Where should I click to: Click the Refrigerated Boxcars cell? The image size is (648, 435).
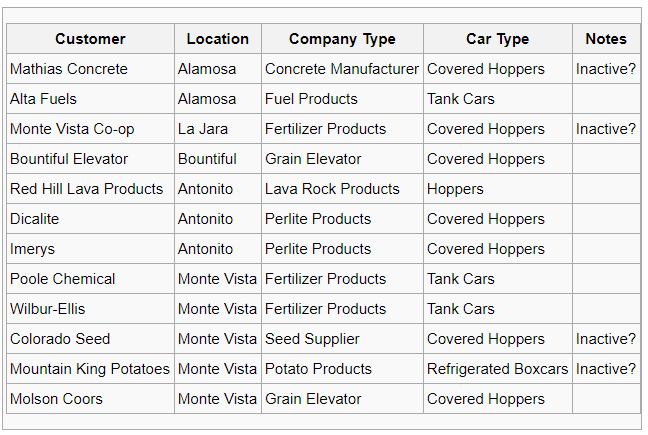click(x=498, y=369)
